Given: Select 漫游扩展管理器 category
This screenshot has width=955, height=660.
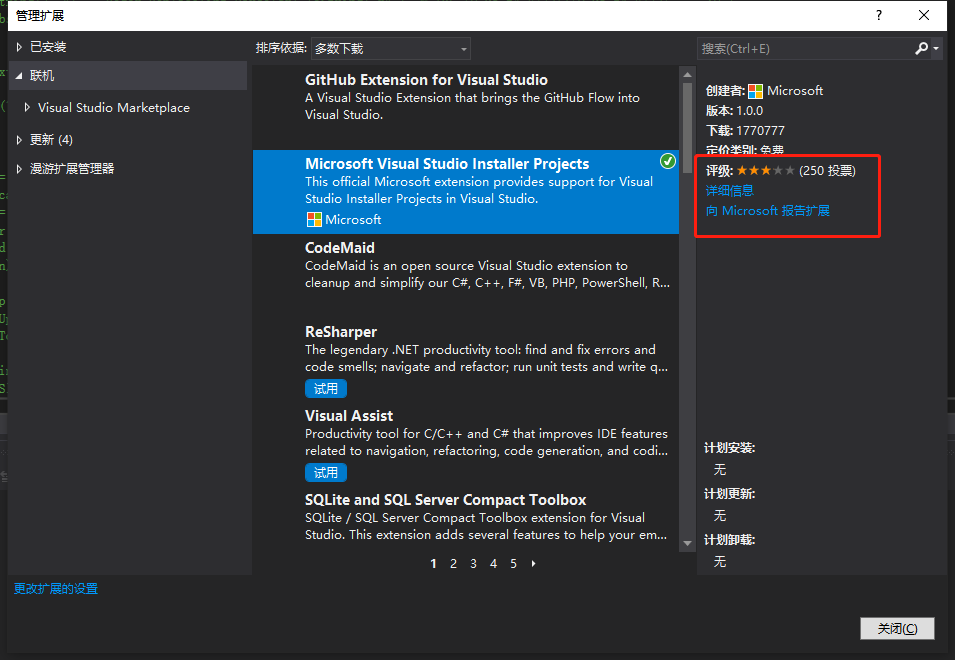Looking at the screenshot, I should [x=72, y=169].
